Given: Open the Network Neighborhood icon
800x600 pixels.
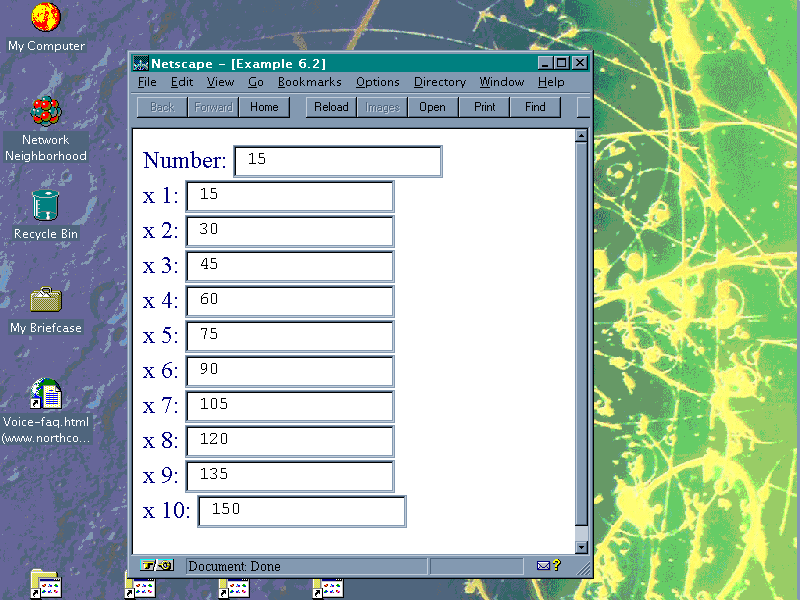Looking at the screenshot, I should coord(46,112).
